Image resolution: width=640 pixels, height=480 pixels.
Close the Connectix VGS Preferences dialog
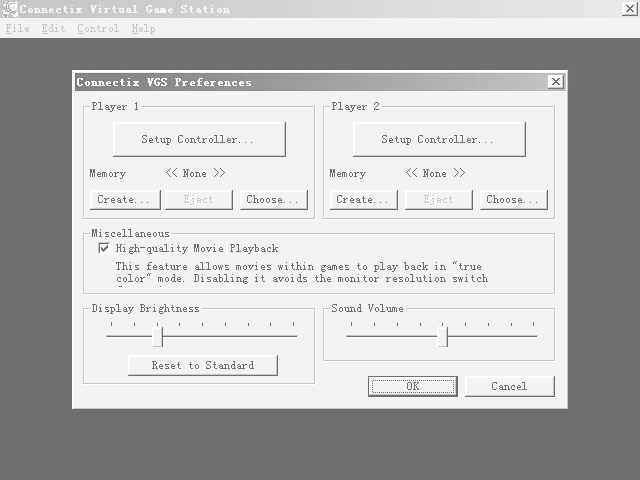coord(555,82)
